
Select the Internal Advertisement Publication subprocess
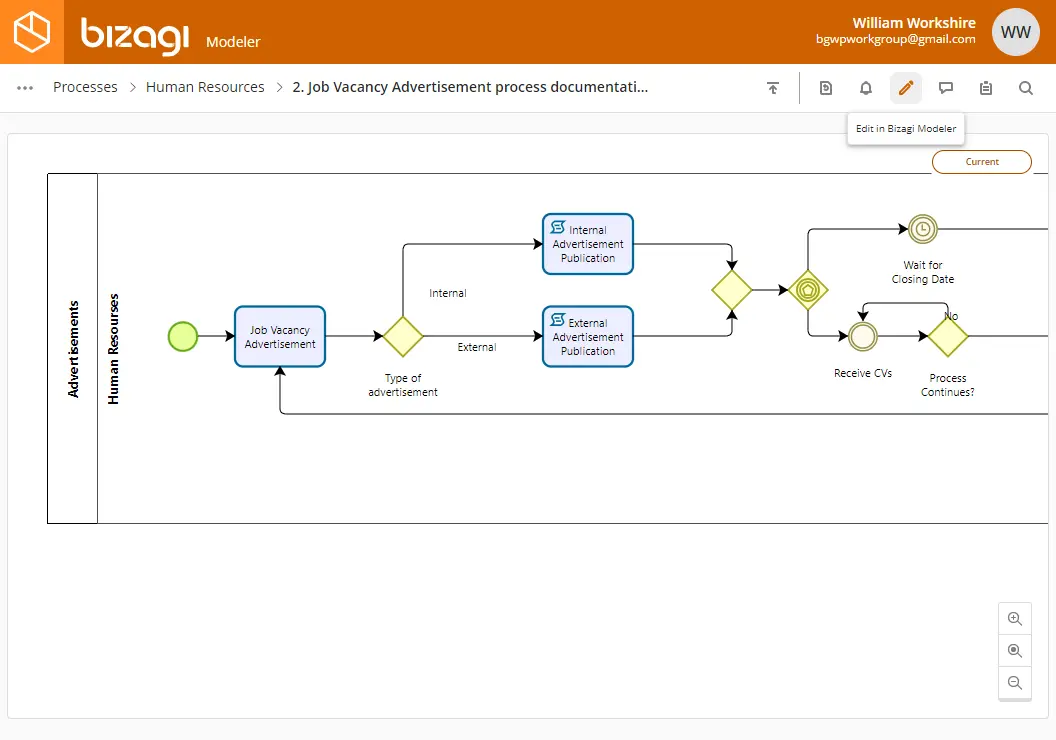coord(587,244)
